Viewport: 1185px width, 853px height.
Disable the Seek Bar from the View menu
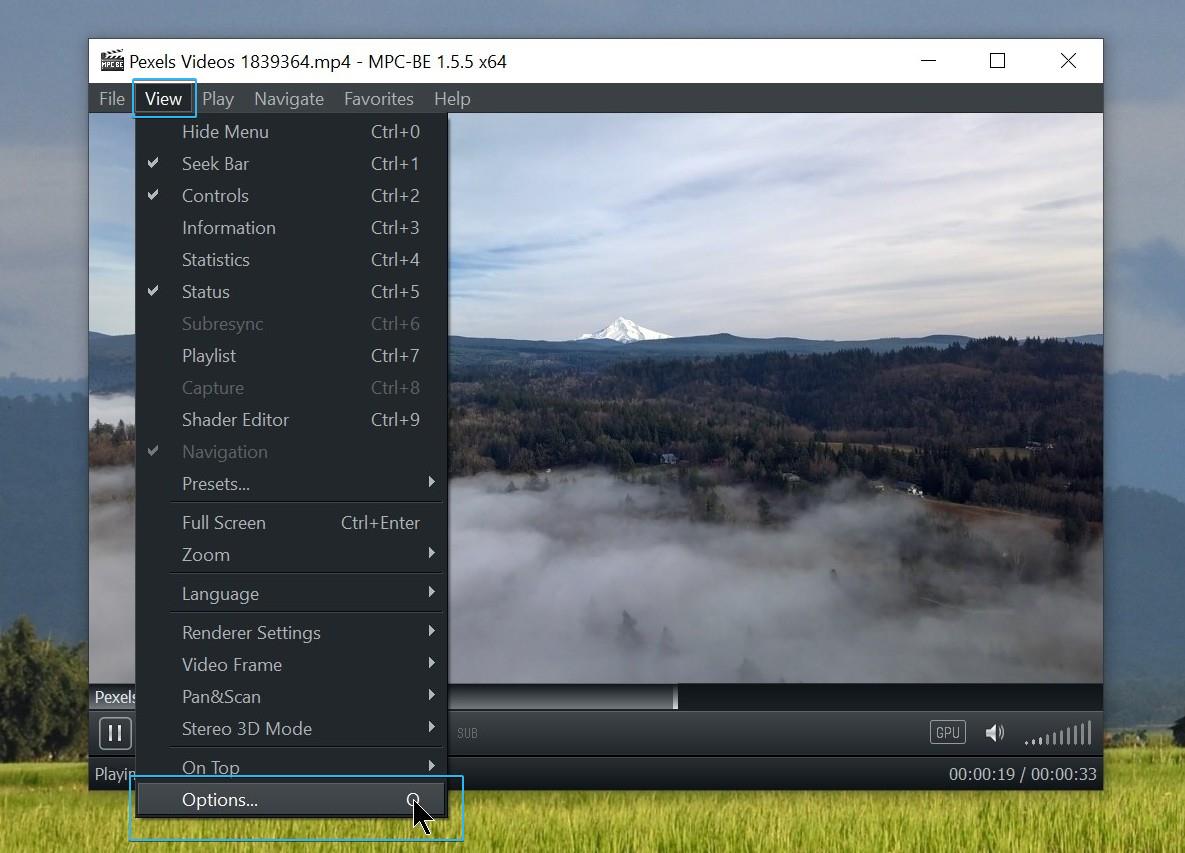215,163
